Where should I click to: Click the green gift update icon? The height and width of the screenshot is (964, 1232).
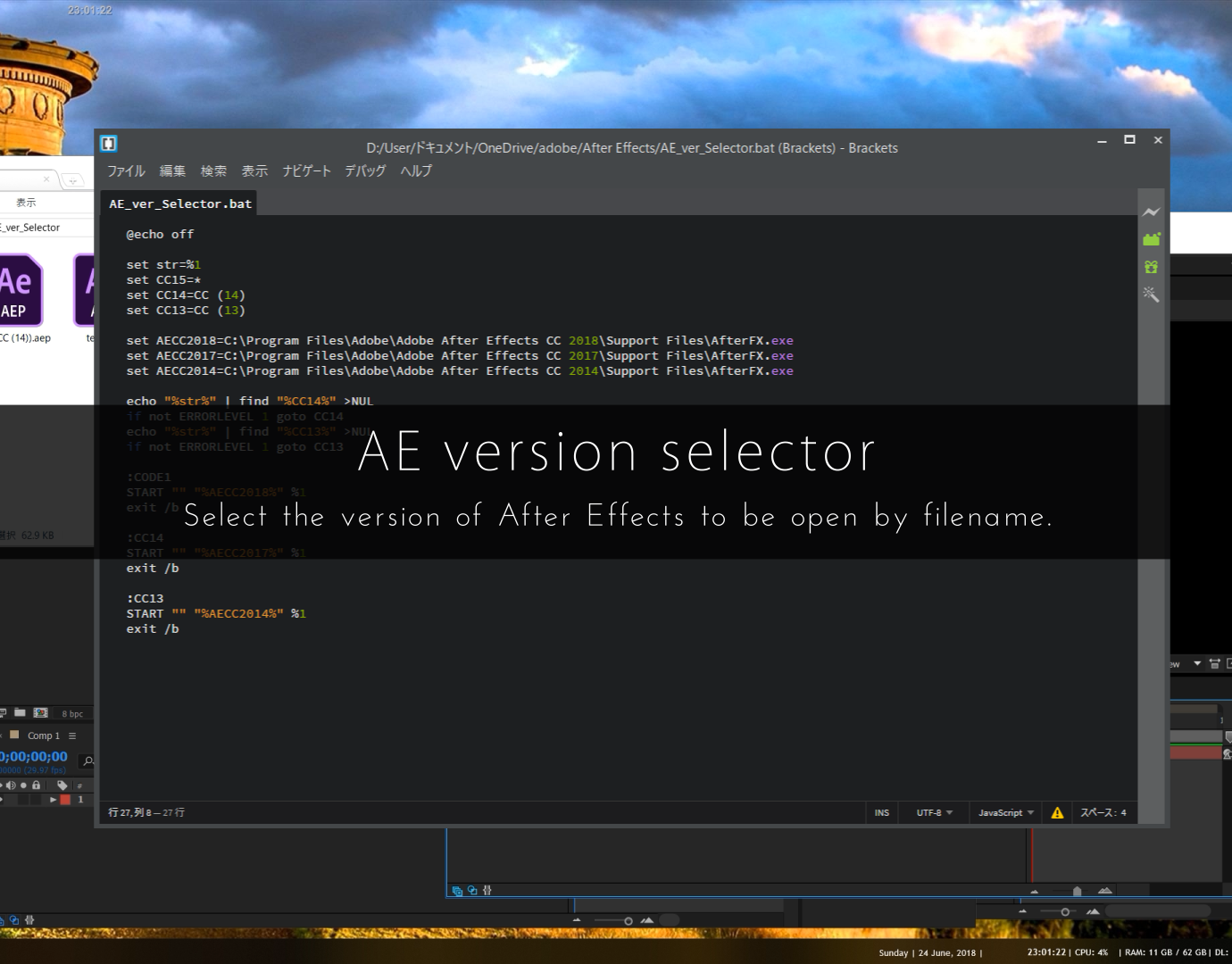[1151, 267]
